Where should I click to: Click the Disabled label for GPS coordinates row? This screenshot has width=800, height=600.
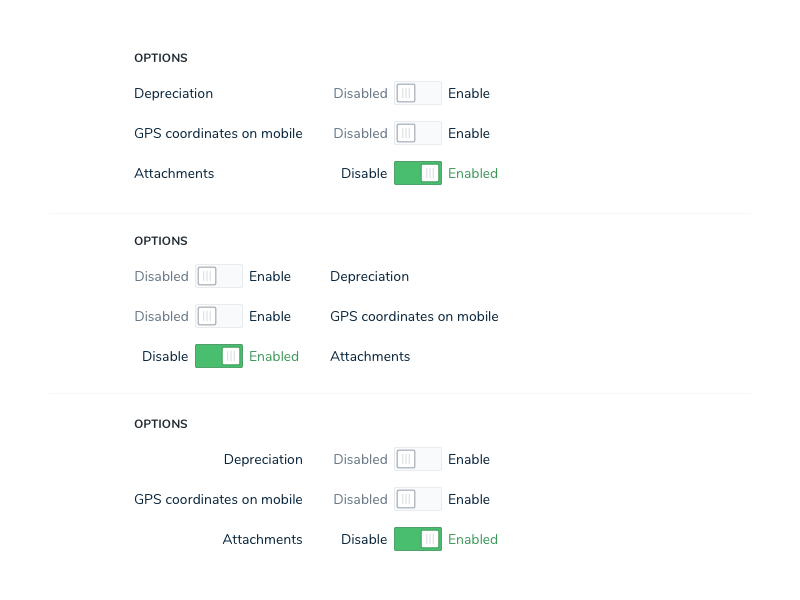(360, 133)
